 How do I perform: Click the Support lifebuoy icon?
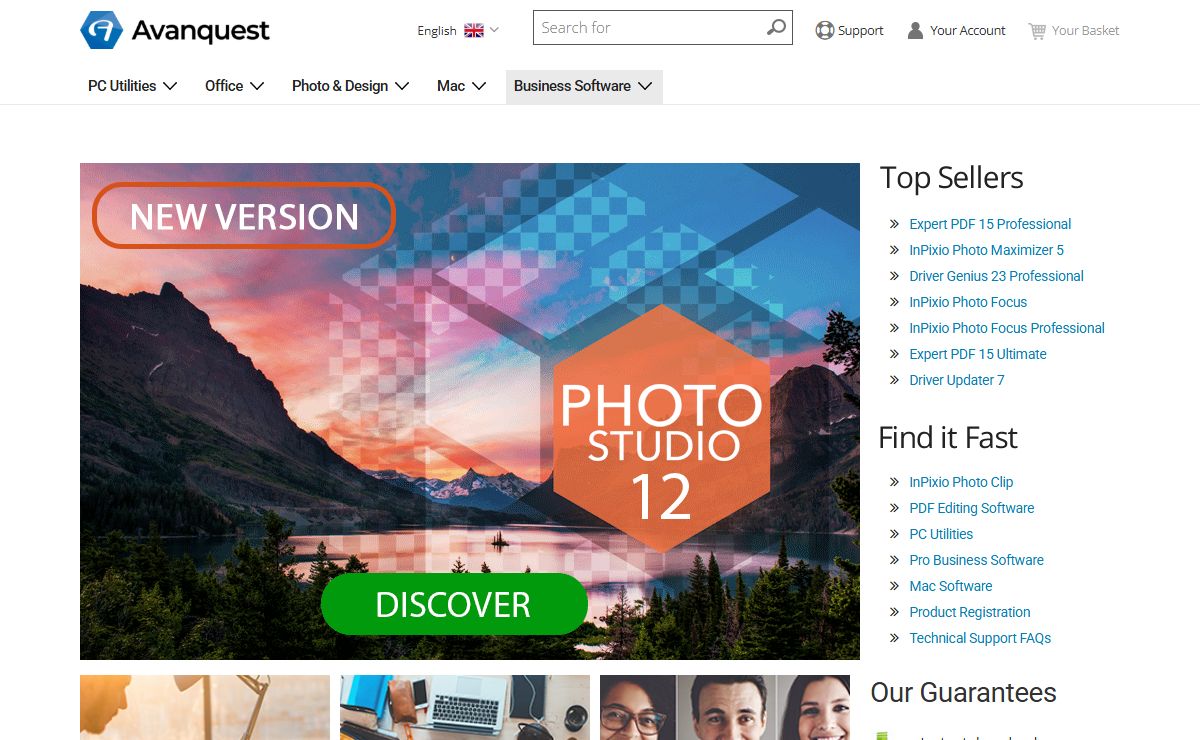[x=824, y=30]
